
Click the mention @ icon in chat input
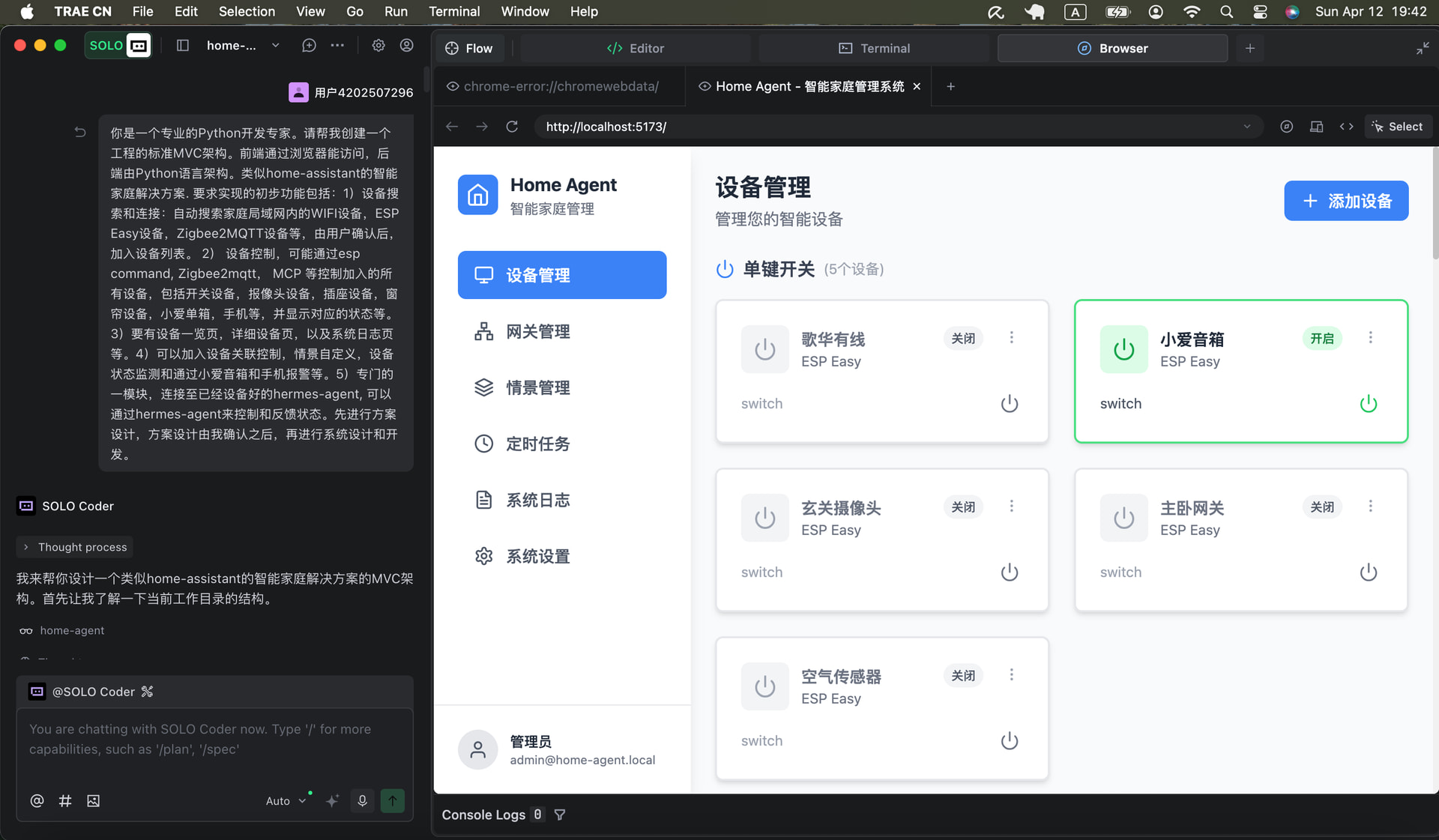click(x=37, y=801)
